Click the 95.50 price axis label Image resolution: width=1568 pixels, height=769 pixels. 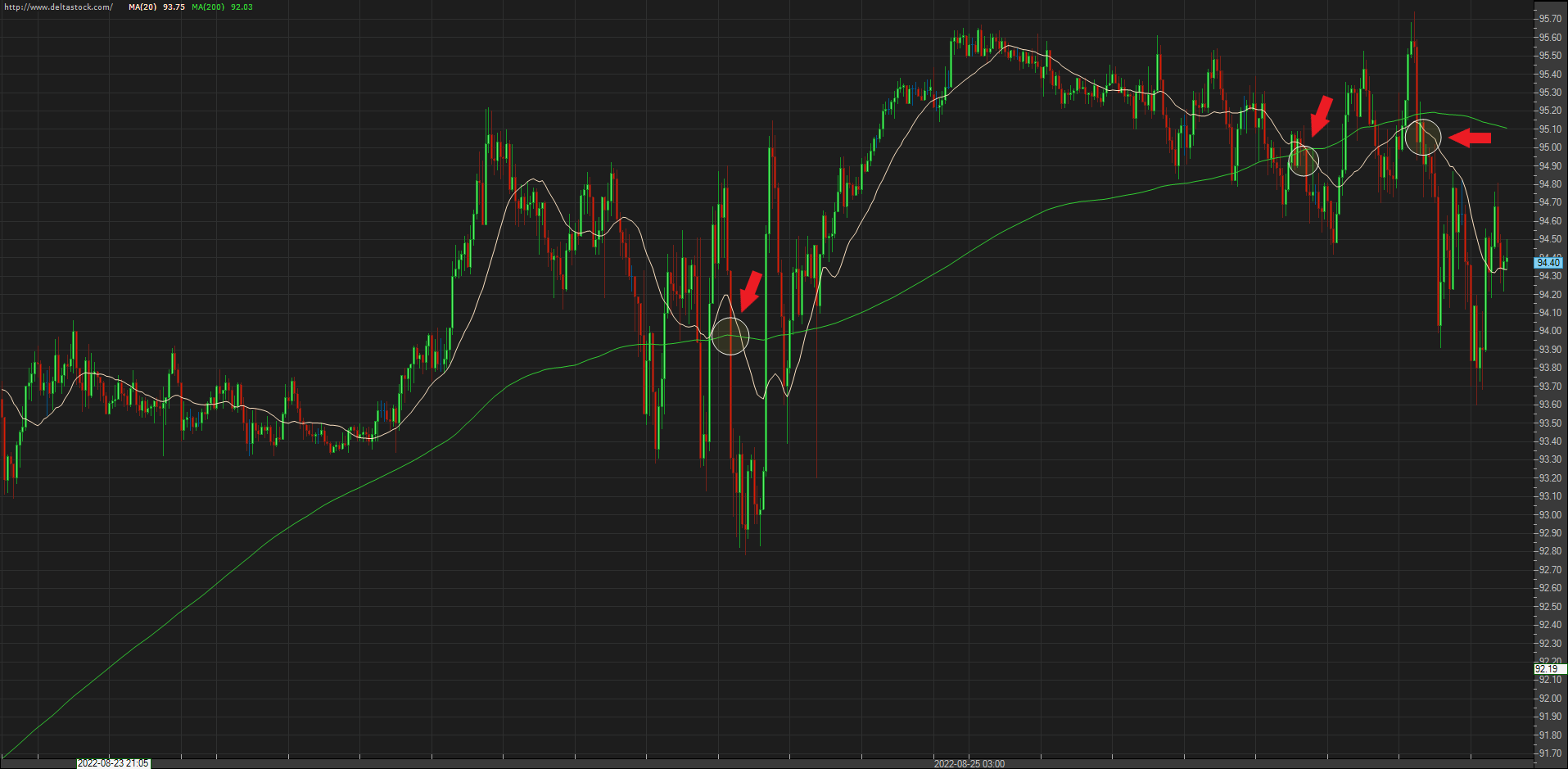click(x=1549, y=56)
